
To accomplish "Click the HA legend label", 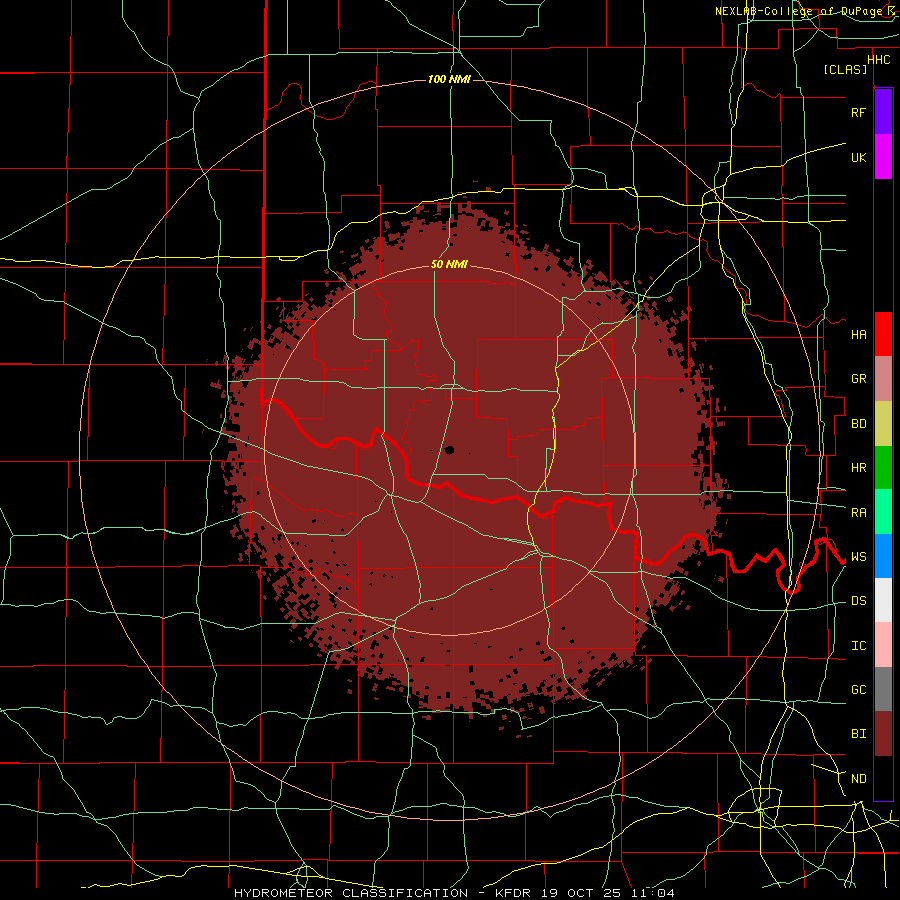I will point(858,334).
